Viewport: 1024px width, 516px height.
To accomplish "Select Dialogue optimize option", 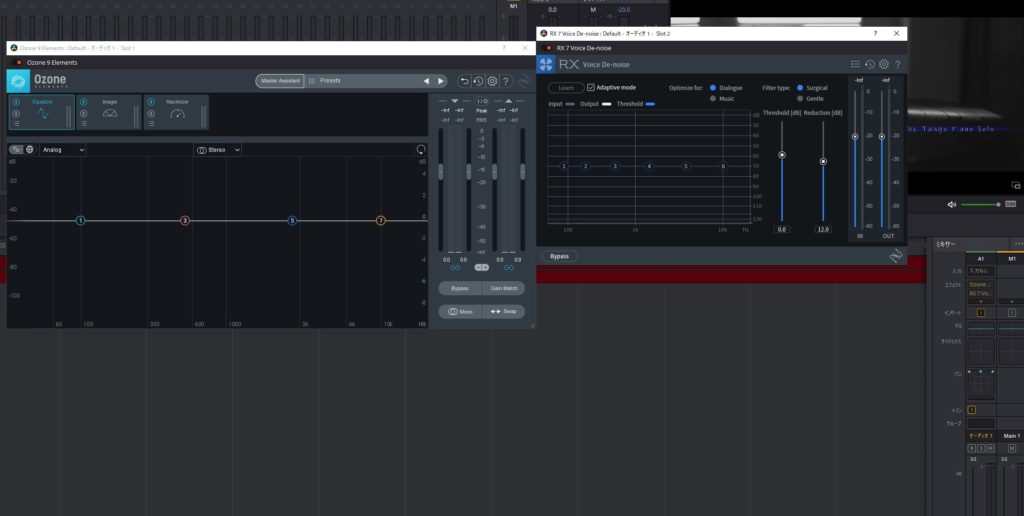I will 713,88.
